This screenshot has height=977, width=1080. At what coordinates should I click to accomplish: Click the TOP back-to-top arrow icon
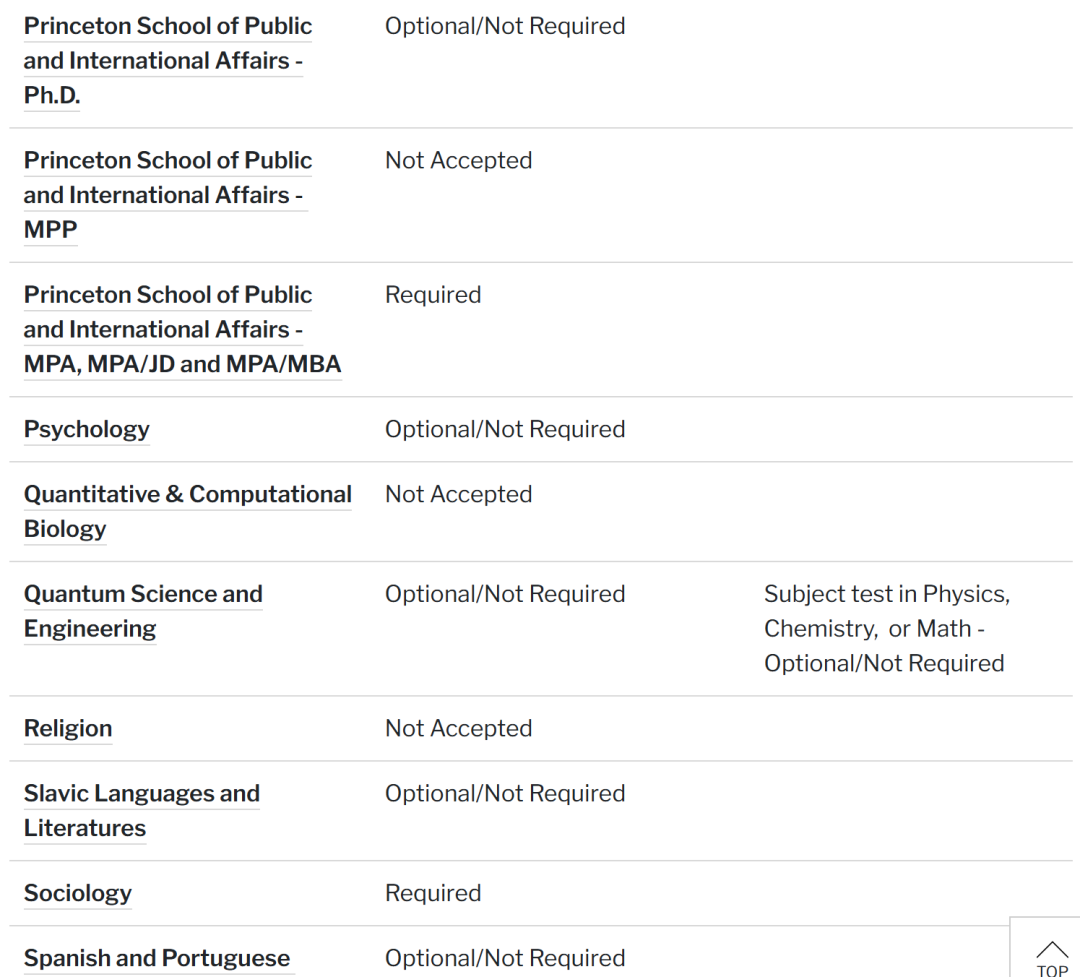[x=1051, y=955]
